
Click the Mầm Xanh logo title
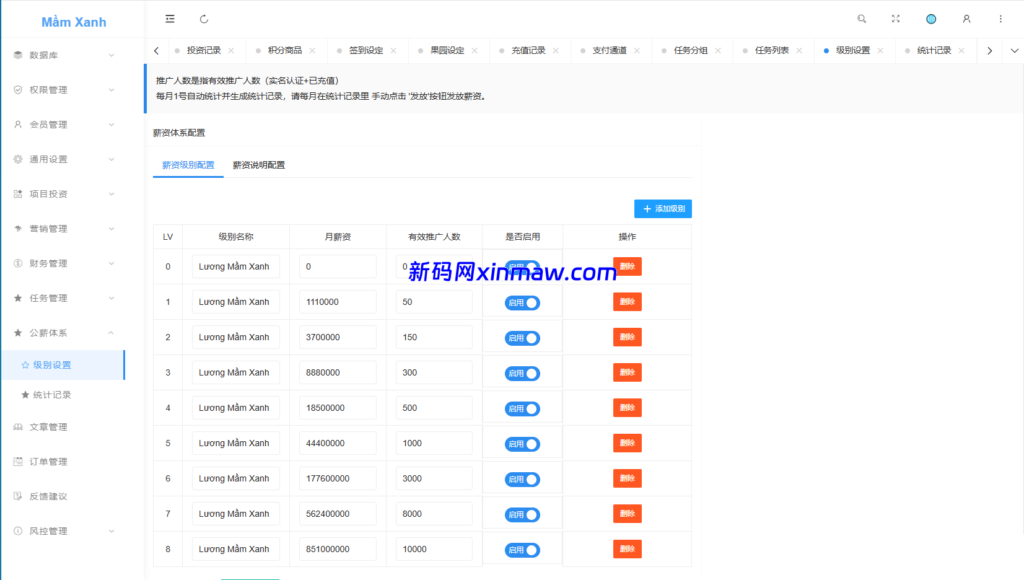pos(74,22)
